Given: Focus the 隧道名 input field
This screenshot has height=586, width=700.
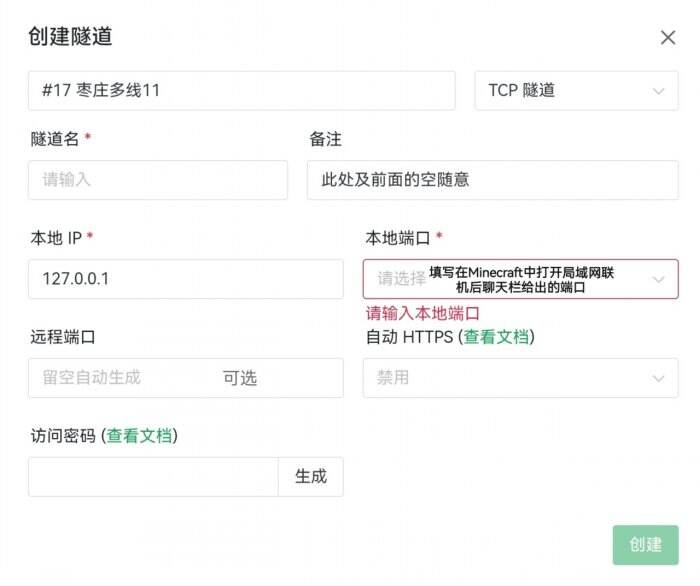Looking at the screenshot, I should tap(158, 180).
